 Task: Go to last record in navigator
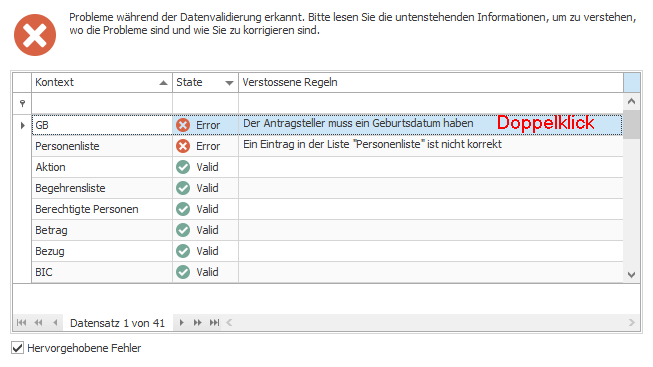click(x=214, y=322)
